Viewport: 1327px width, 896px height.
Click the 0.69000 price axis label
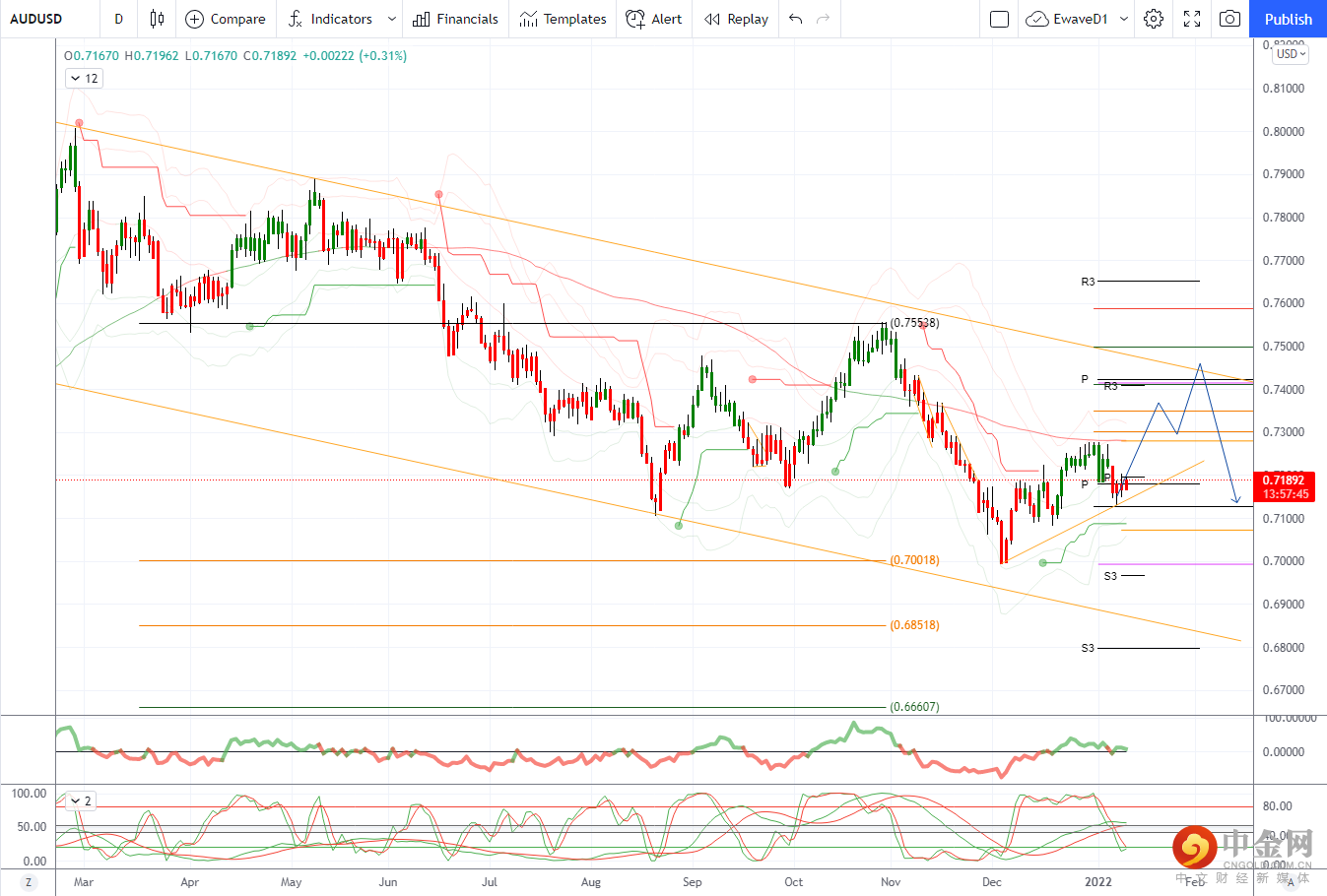[x=1284, y=605]
